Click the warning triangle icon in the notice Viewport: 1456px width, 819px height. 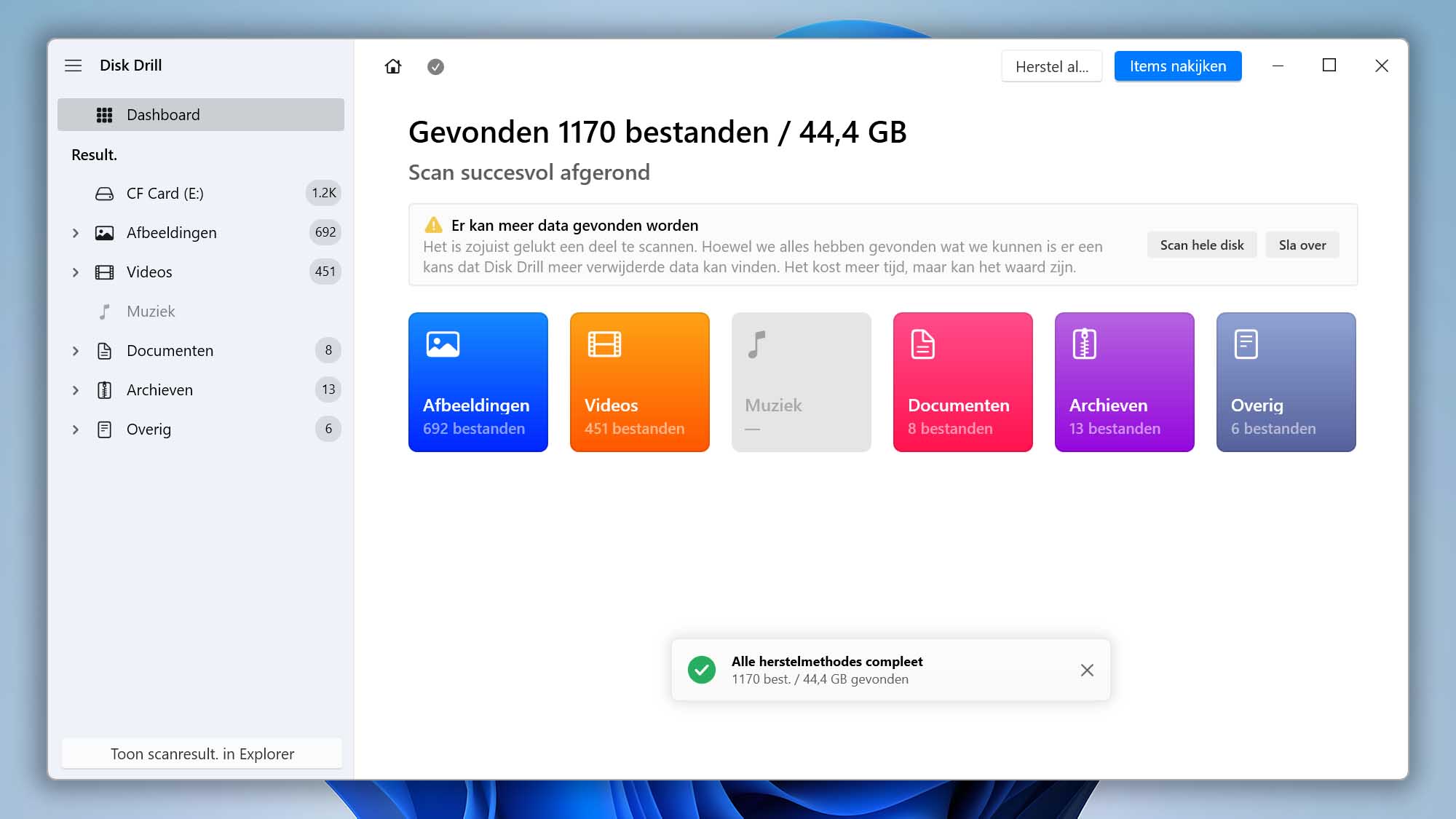pyautogui.click(x=433, y=225)
